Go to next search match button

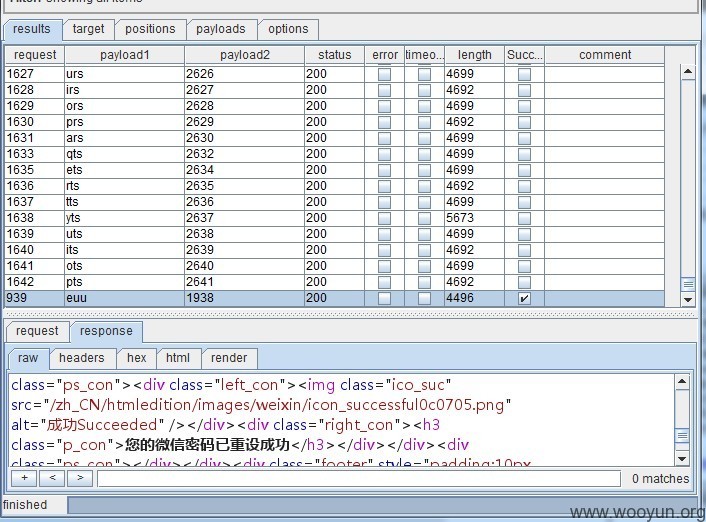80,478
